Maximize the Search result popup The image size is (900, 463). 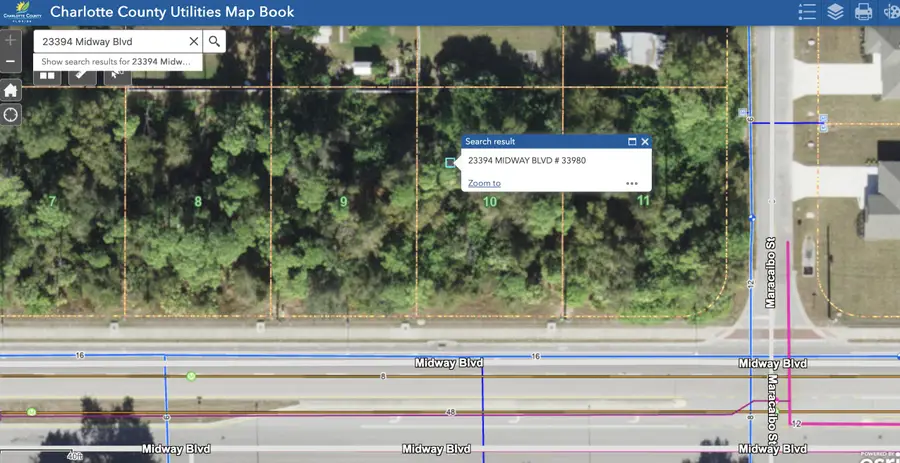click(632, 142)
